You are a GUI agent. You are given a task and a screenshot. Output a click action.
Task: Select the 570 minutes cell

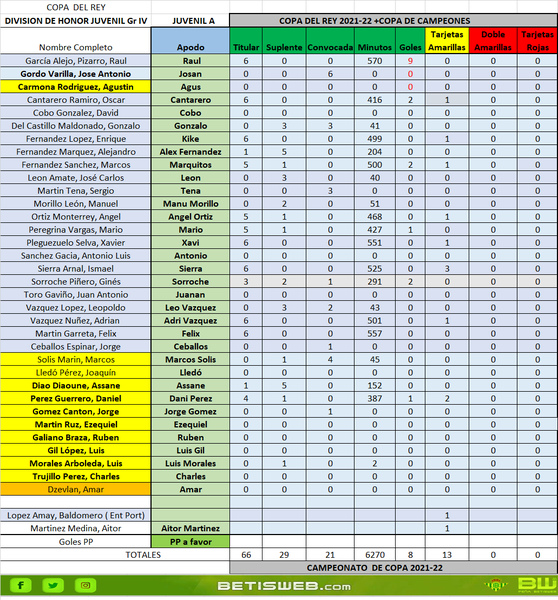point(375,61)
